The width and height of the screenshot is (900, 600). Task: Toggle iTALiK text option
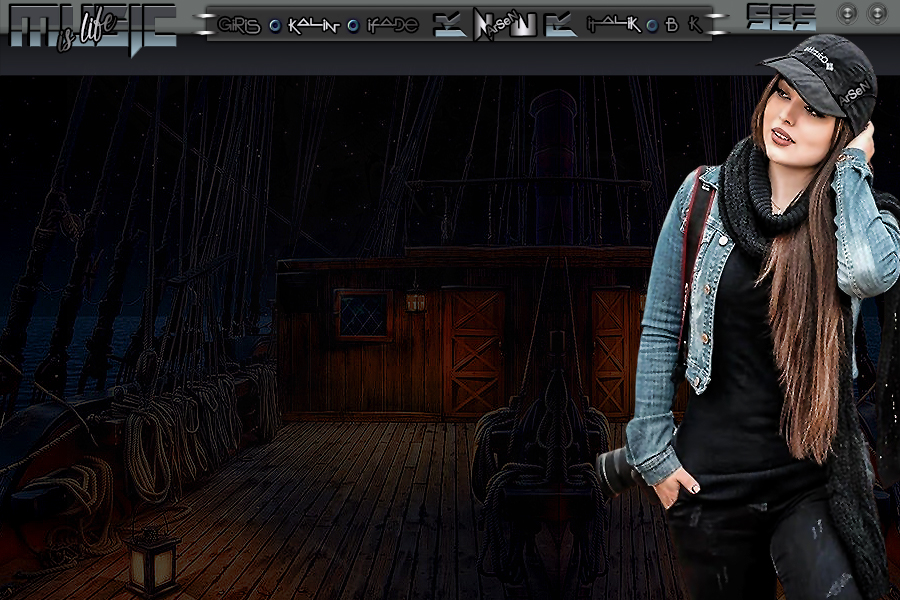(614, 24)
